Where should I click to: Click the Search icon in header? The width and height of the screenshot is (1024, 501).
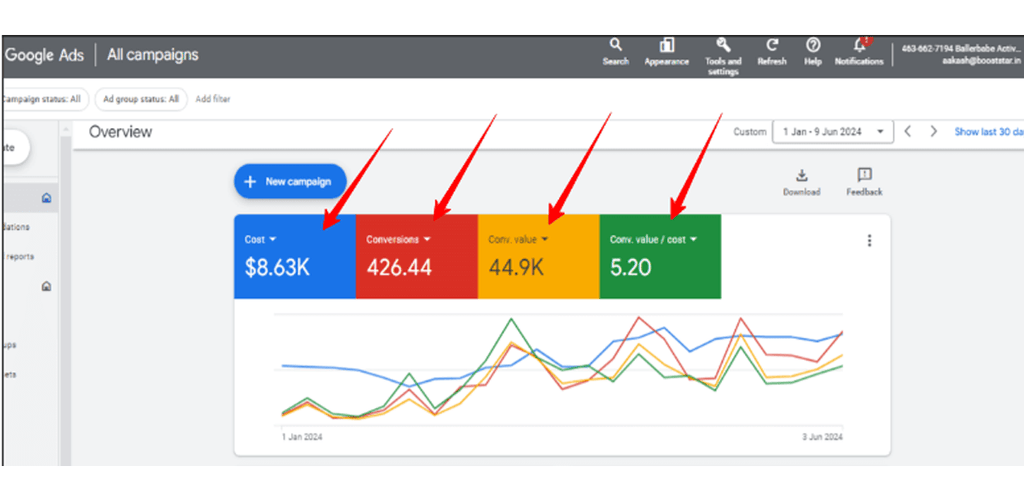[x=615, y=45]
